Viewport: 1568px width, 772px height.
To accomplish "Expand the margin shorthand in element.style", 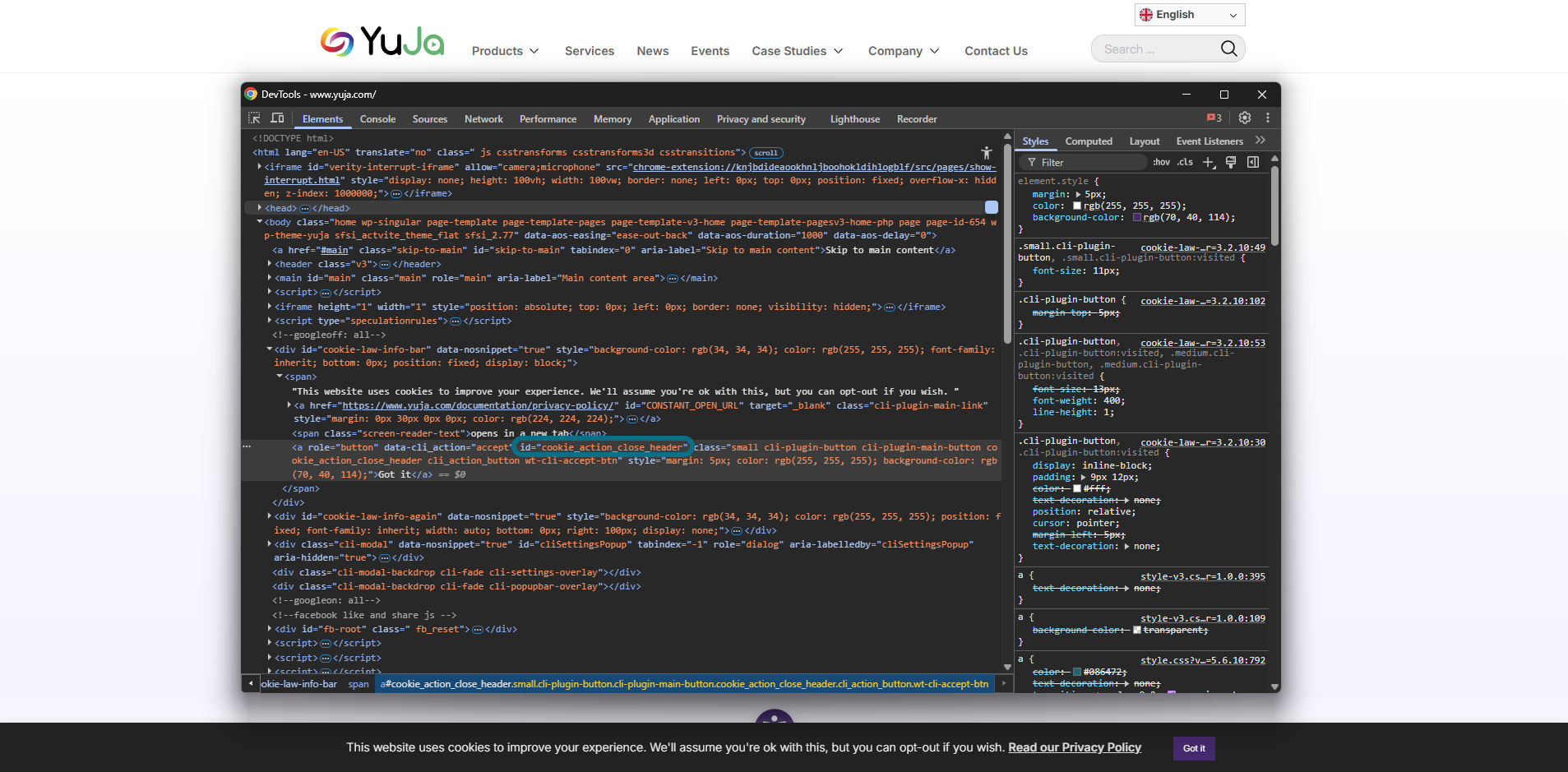I will (x=1078, y=195).
